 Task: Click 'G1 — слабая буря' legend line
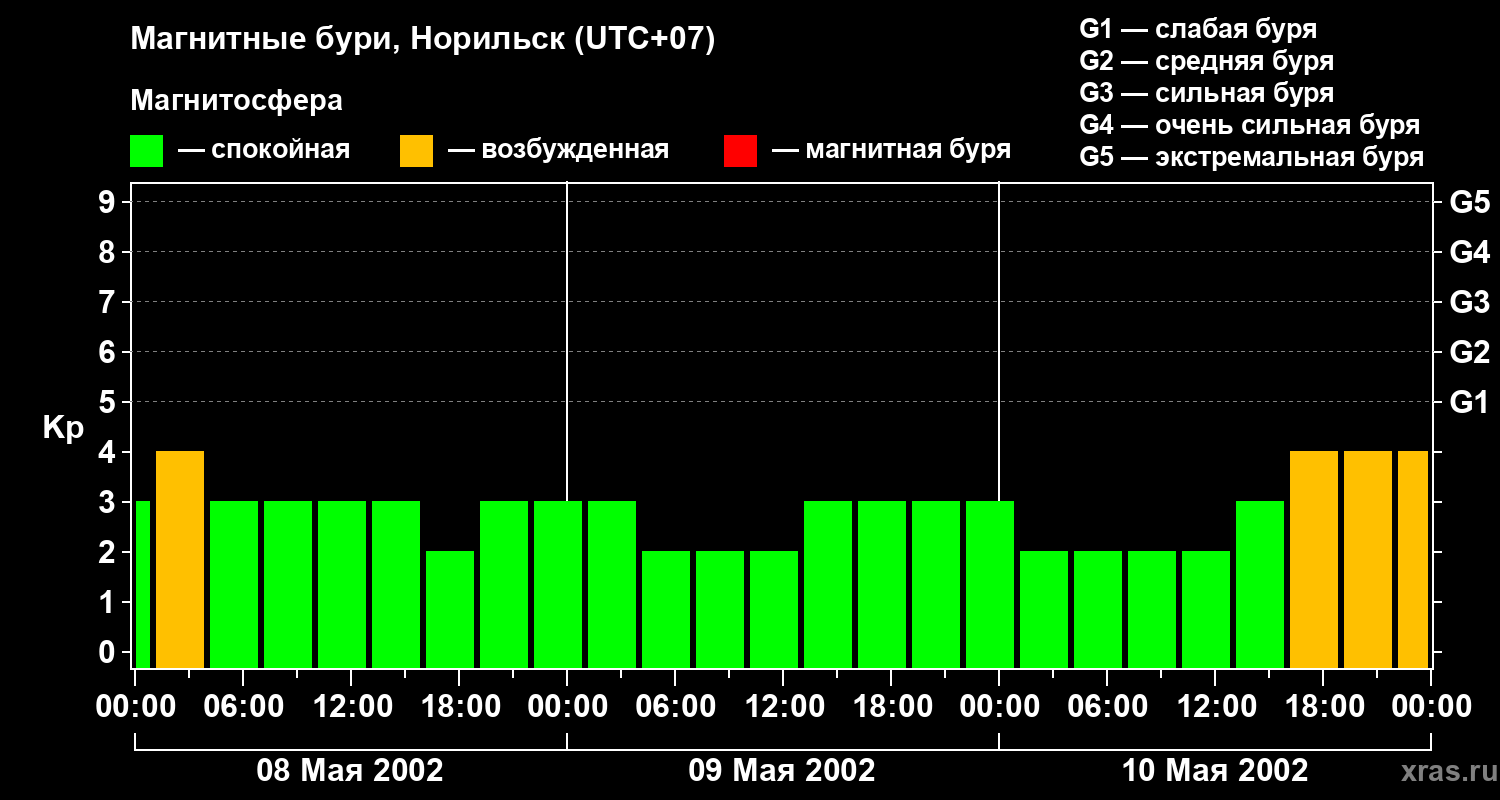tap(1198, 29)
